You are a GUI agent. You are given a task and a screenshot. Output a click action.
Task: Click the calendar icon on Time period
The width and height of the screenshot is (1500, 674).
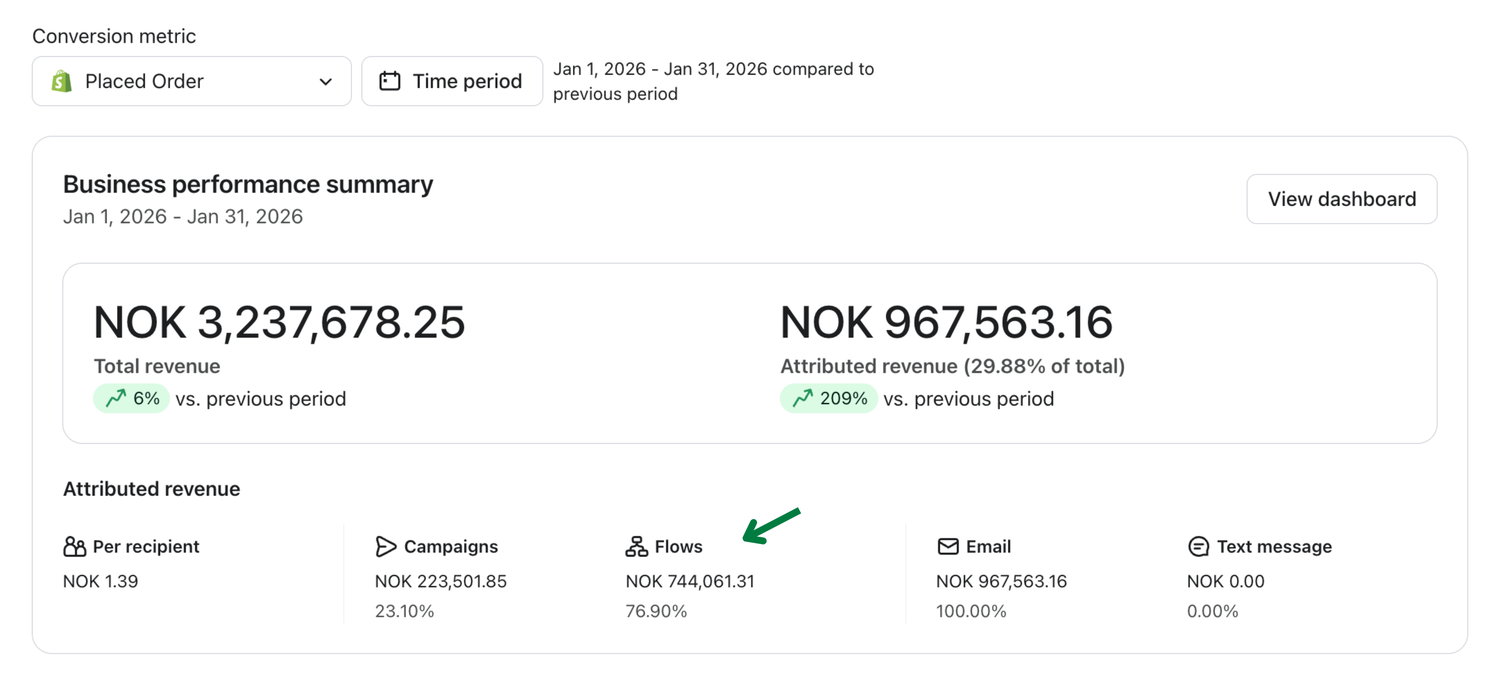point(389,81)
